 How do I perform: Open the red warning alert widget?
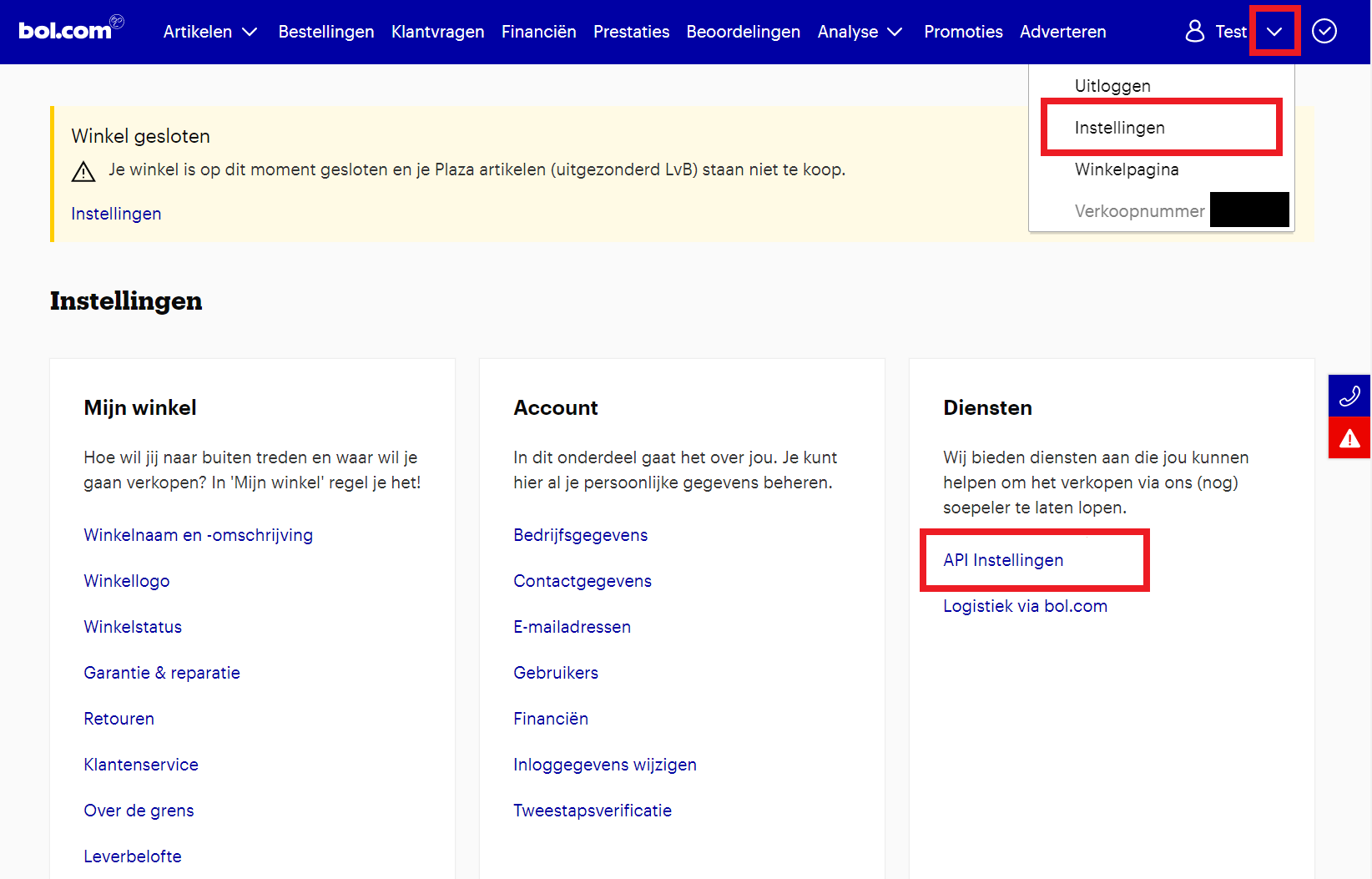pos(1349,437)
